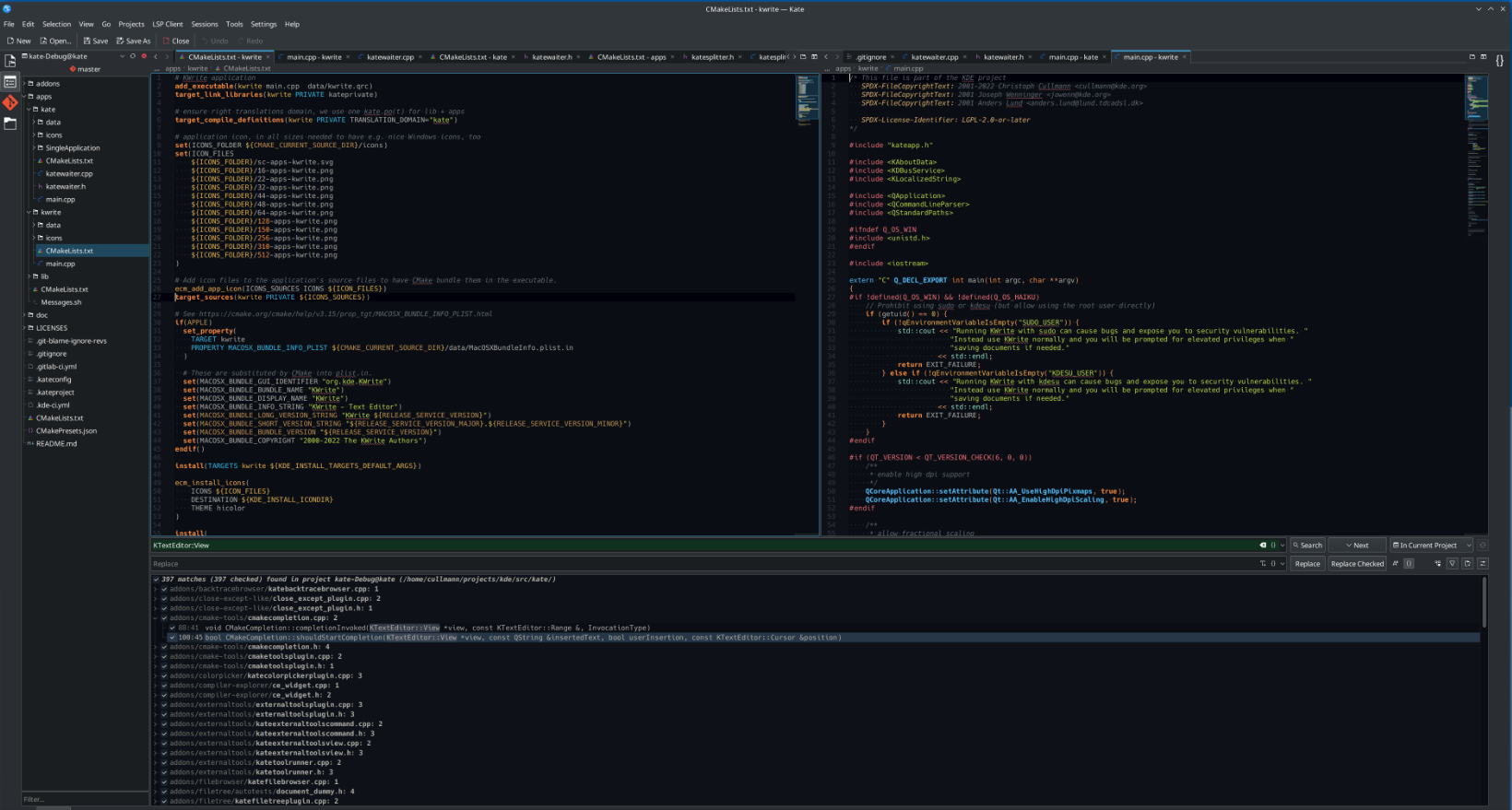Open the LSP Client menu

coord(167,24)
